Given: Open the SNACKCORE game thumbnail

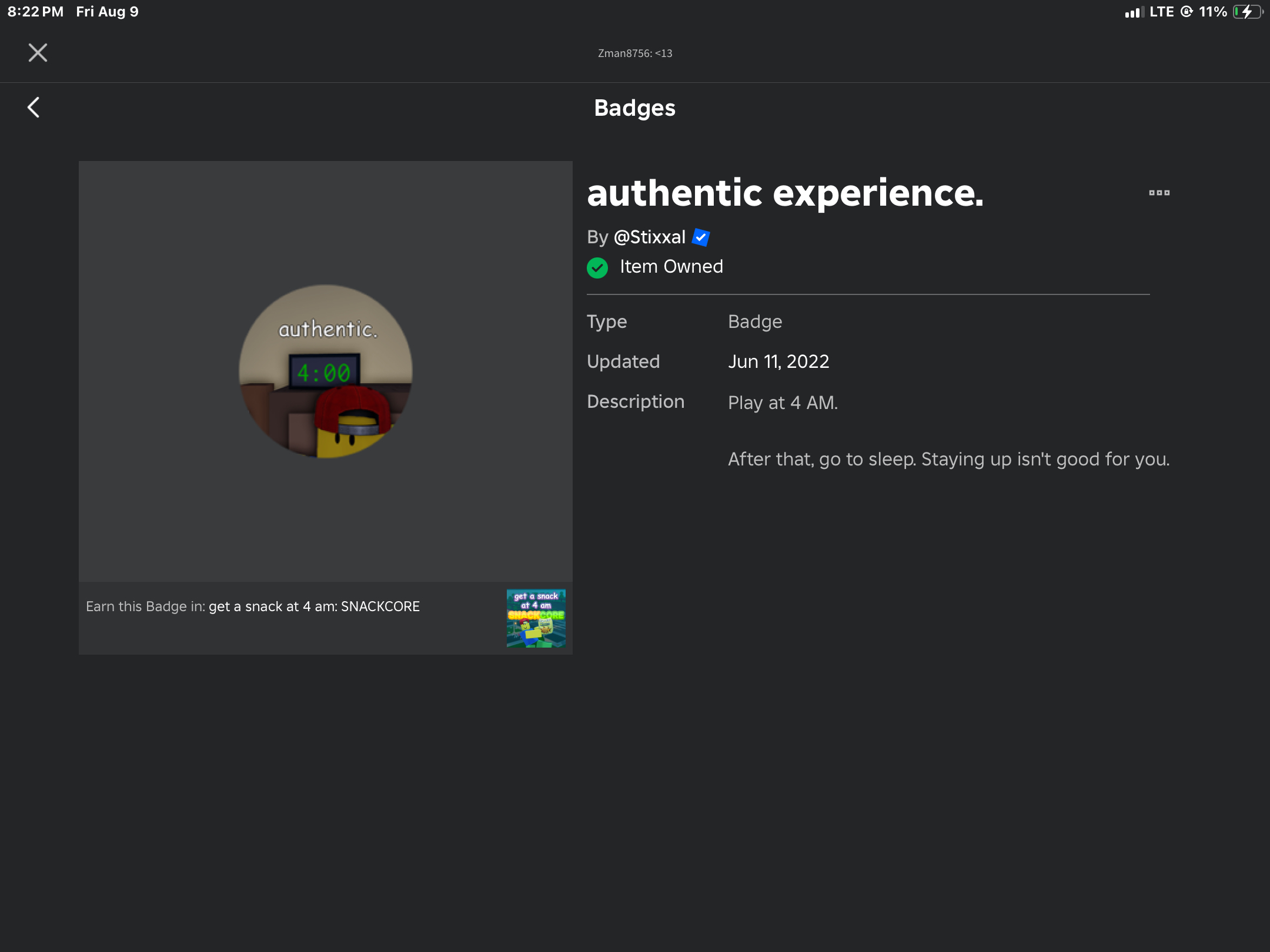Looking at the screenshot, I should [x=536, y=618].
